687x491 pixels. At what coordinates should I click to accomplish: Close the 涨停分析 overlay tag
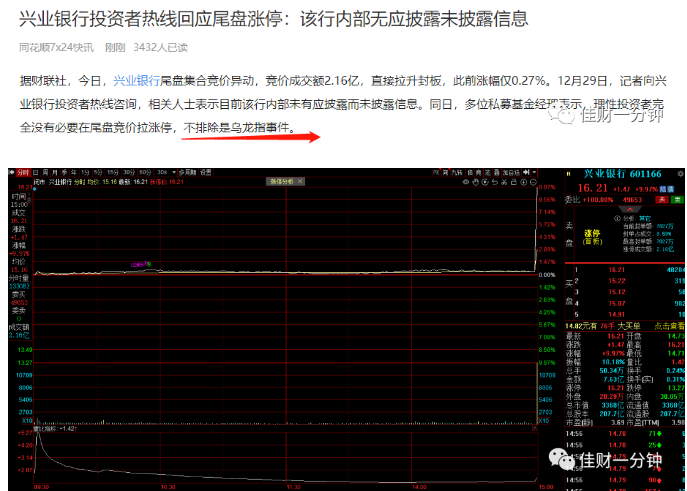[300, 181]
